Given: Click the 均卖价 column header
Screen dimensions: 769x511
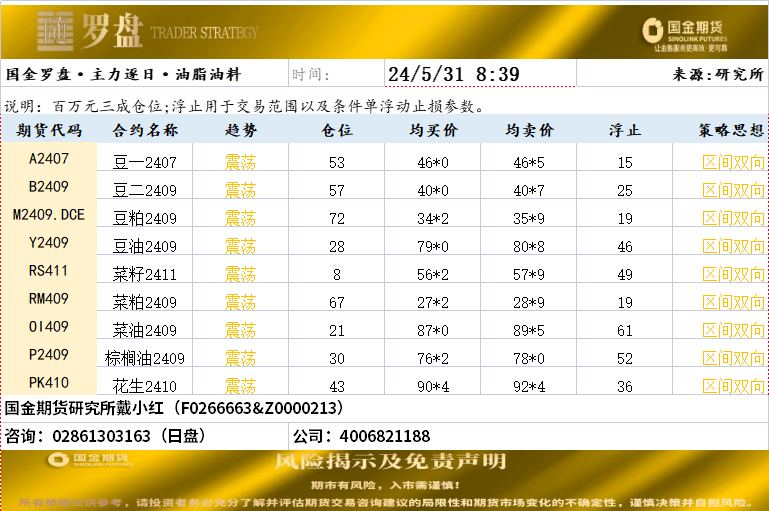Looking at the screenshot, I should click(x=529, y=130).
